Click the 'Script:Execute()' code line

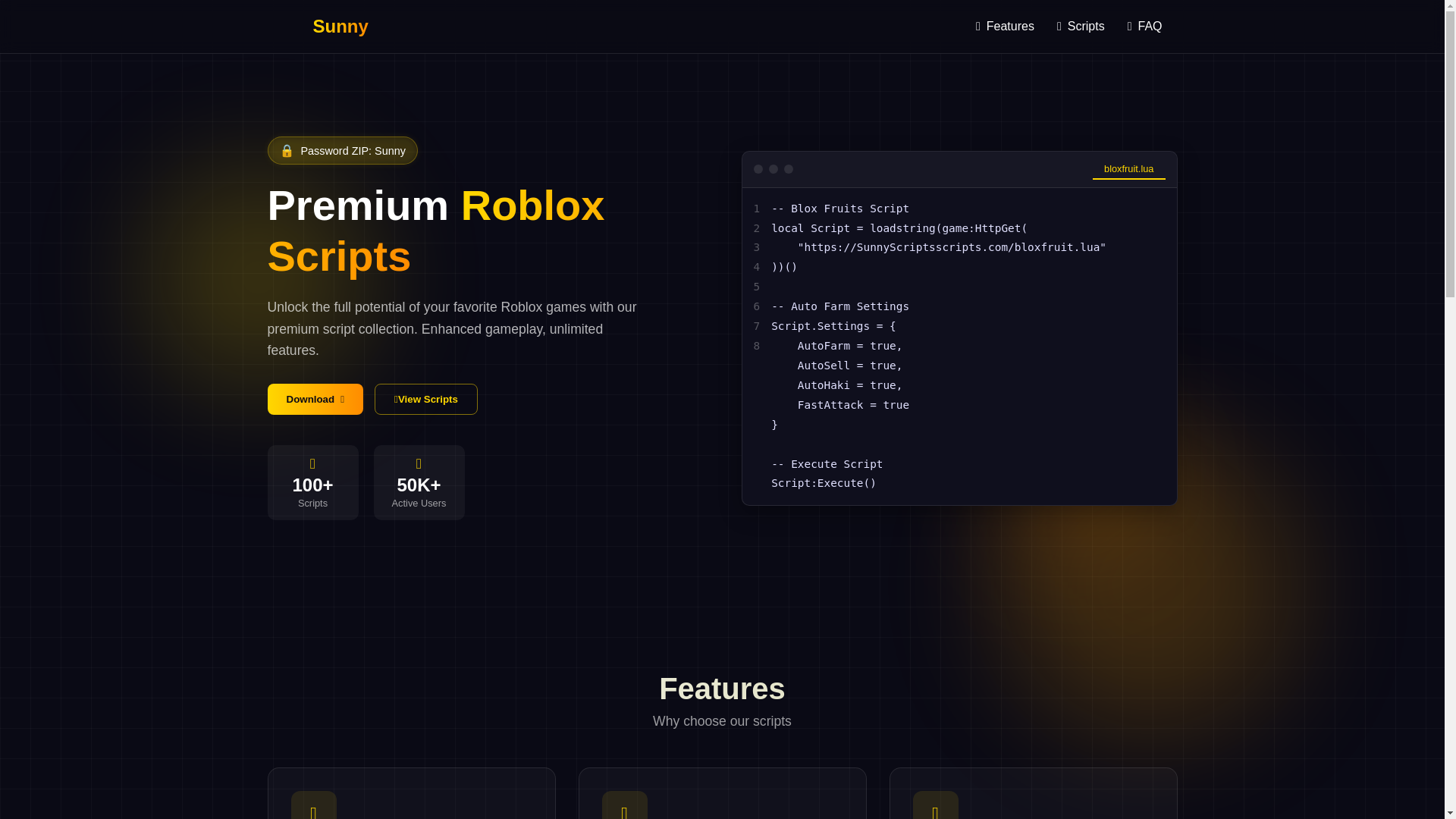824,483
